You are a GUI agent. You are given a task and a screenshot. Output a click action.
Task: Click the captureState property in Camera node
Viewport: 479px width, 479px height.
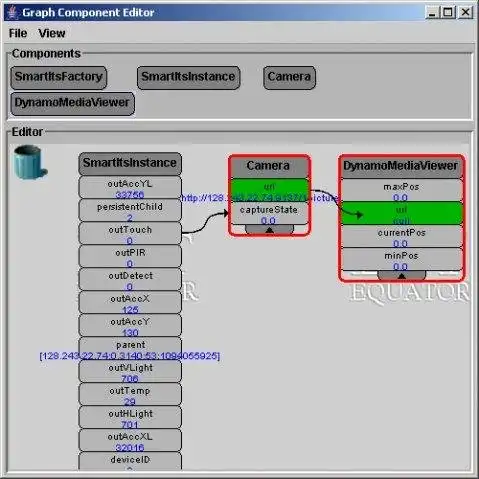click(x=269, y=213)
